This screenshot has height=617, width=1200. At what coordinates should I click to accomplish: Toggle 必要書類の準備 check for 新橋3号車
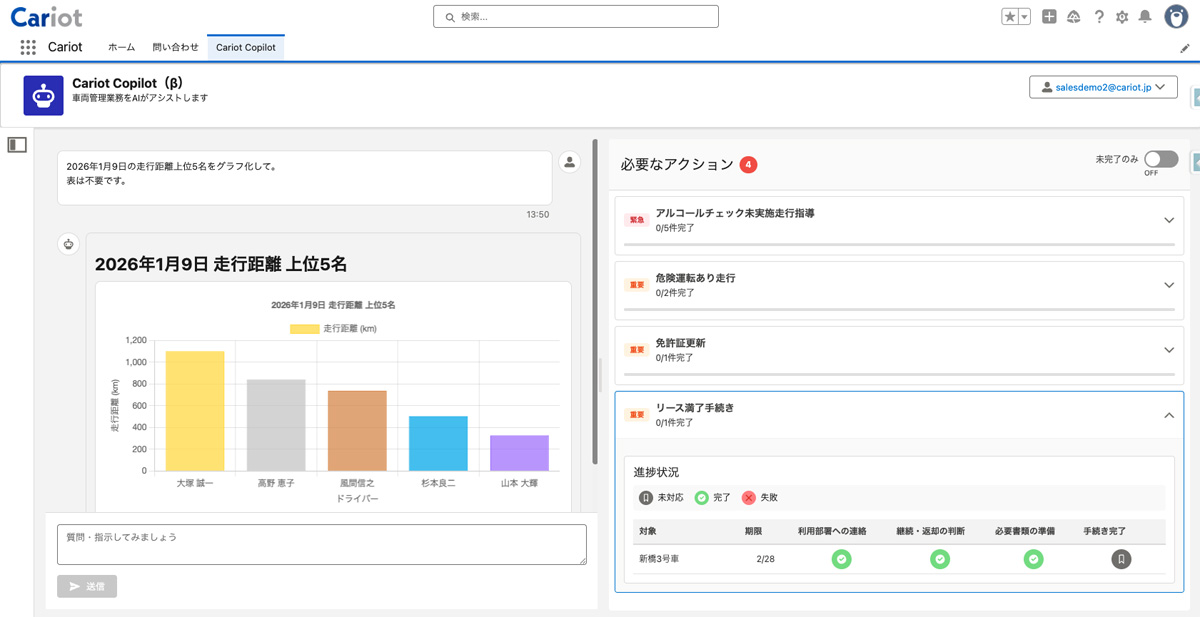pos(1033,559)
